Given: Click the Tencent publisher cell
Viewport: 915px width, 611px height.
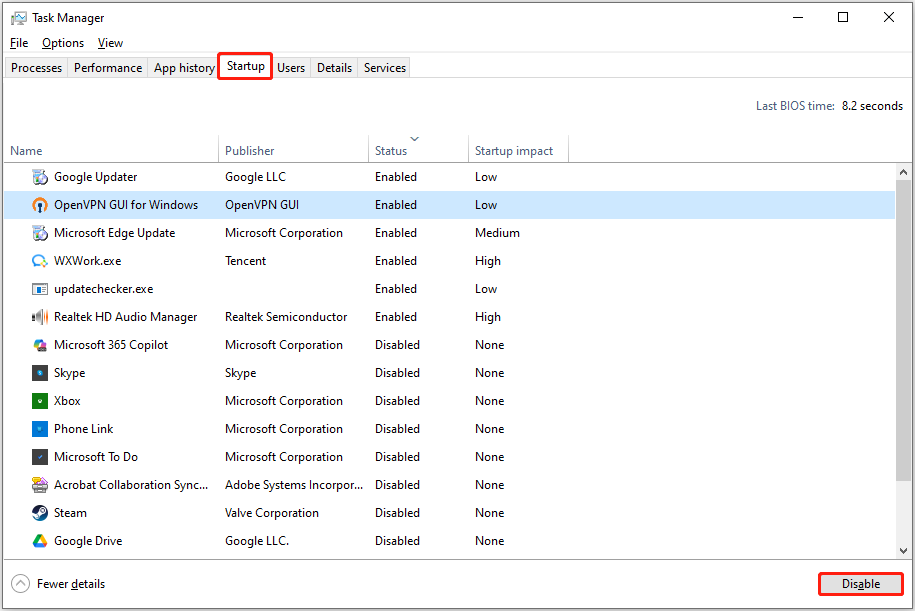Looking at the screenshot, I should [246, 261].
